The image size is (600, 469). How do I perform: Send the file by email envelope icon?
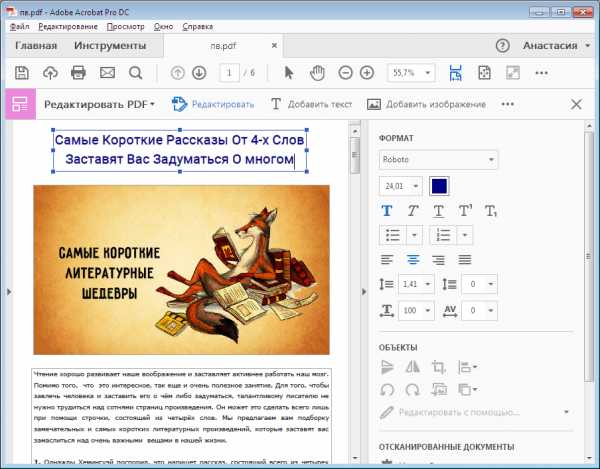[x=108, y=73]
